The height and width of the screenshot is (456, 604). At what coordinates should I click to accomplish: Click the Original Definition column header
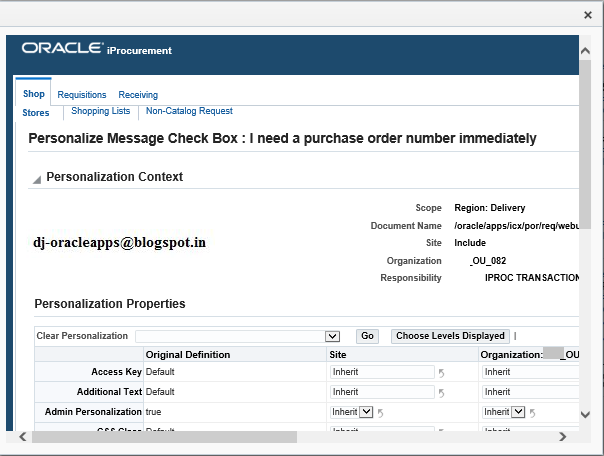click(x=188, y=355)
